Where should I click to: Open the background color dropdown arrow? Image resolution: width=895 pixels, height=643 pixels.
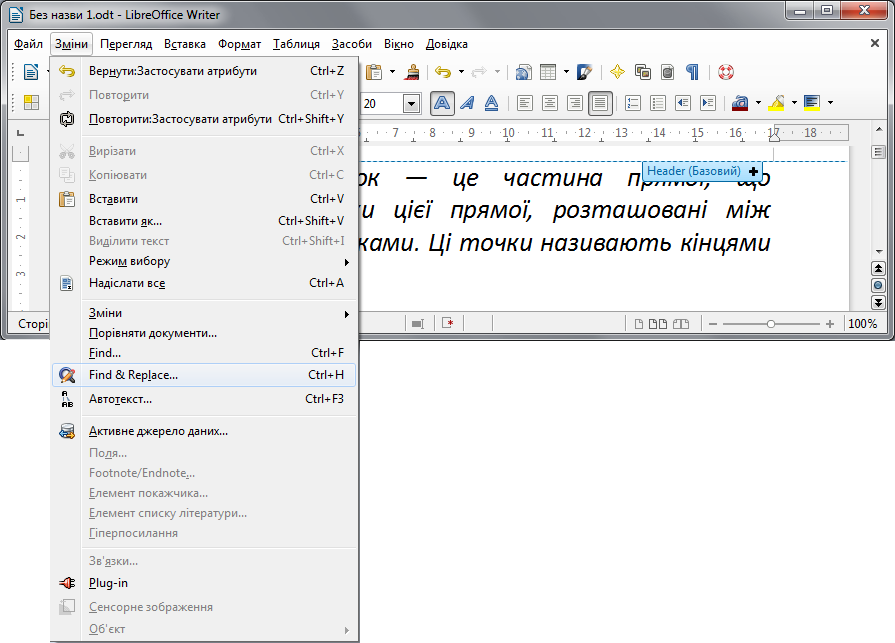pyautogui.click(x=830, y=103)
